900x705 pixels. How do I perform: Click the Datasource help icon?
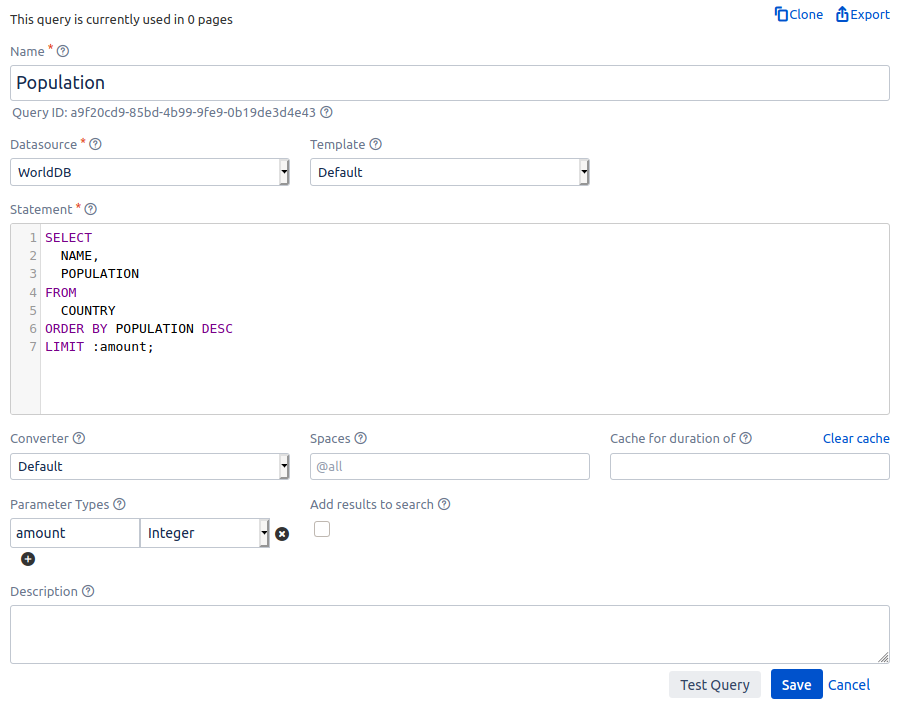coord(95,144)
